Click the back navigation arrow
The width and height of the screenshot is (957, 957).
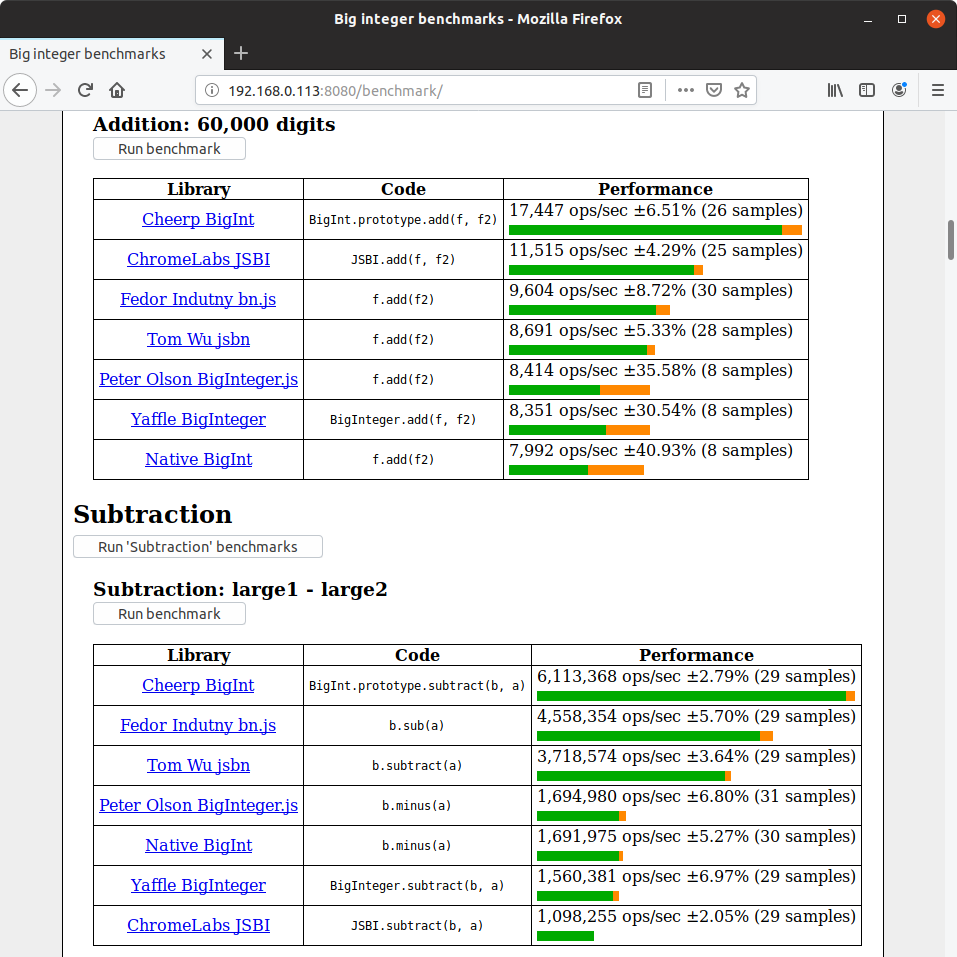(20, 90)
